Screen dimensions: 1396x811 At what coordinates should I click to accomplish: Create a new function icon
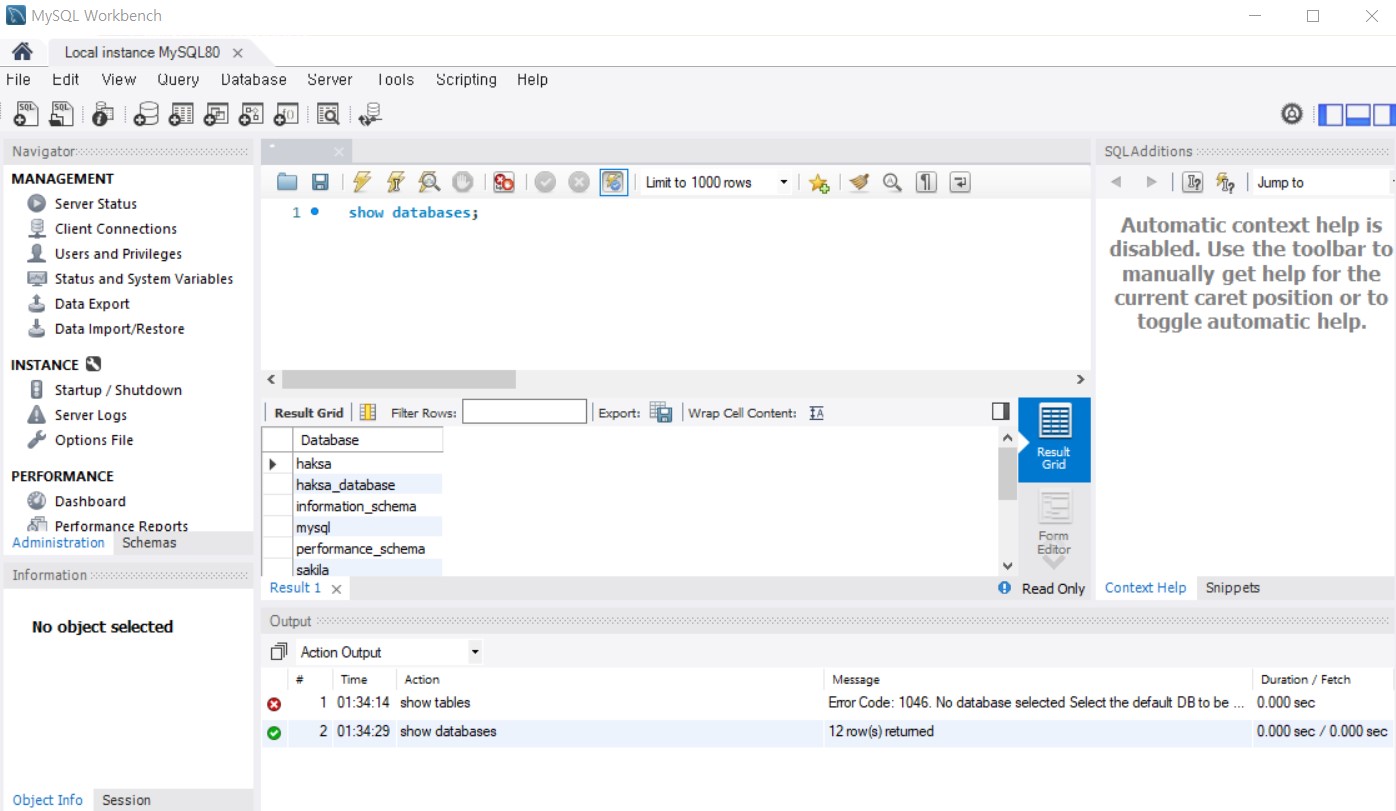[x=286, y=115]
